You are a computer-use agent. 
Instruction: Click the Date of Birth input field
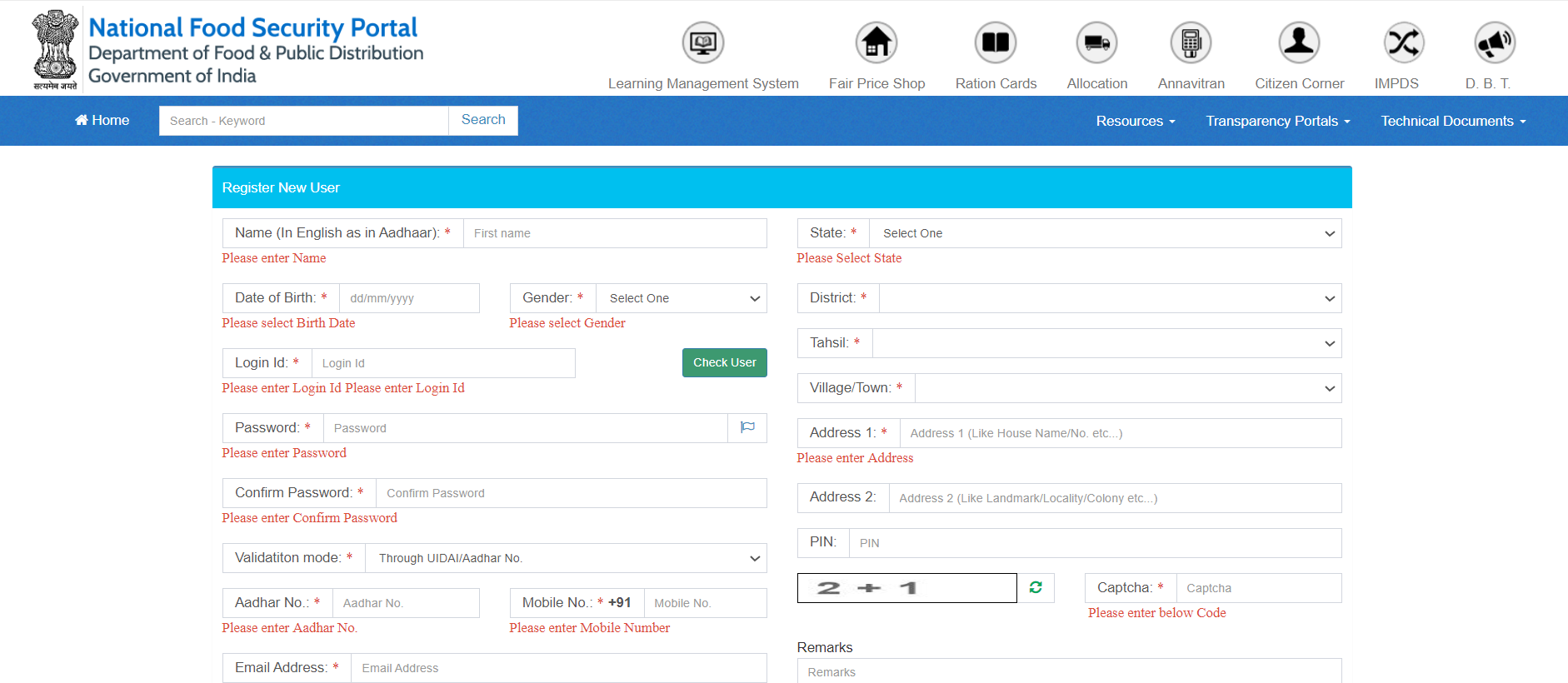pos(409,298)
